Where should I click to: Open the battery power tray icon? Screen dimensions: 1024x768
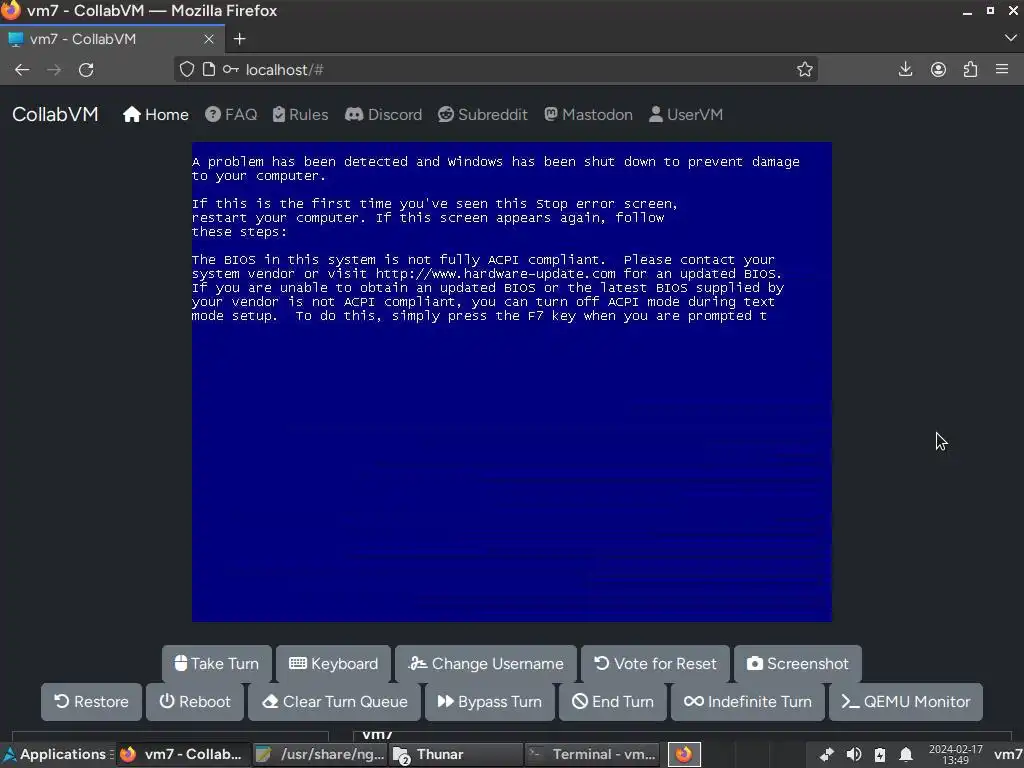pos(880,754)
